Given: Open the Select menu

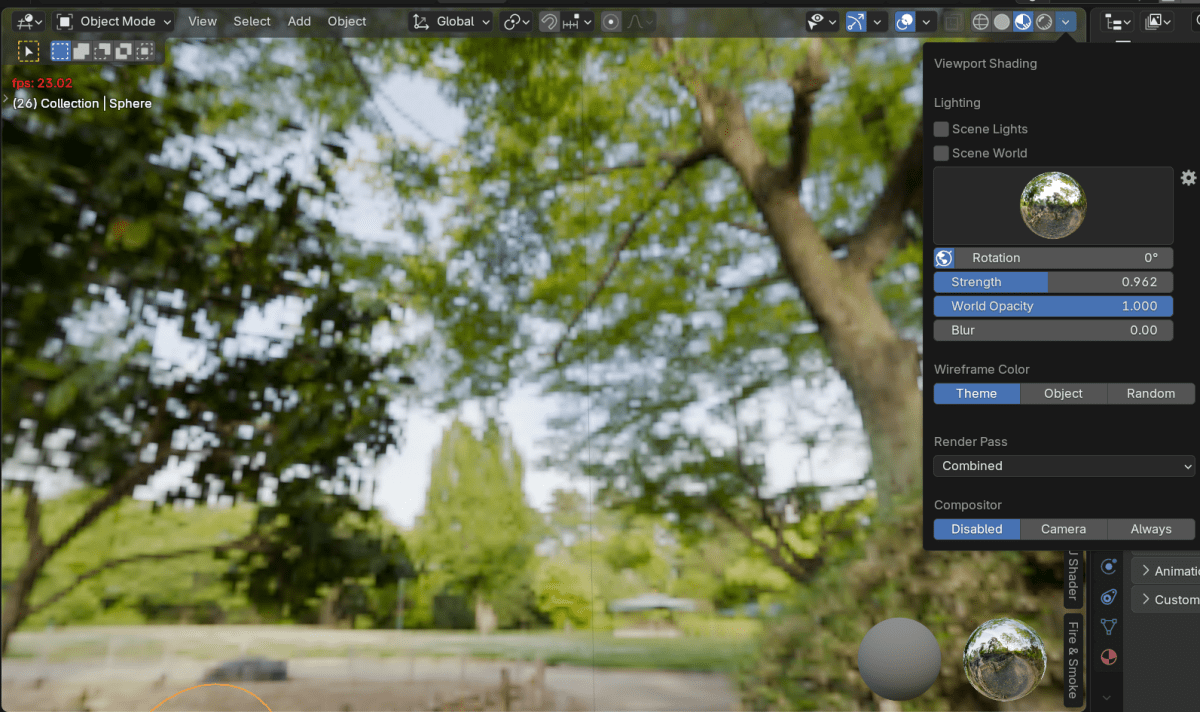Looking at the screenshot, I should pyautogui.click(x=252, y=21).
